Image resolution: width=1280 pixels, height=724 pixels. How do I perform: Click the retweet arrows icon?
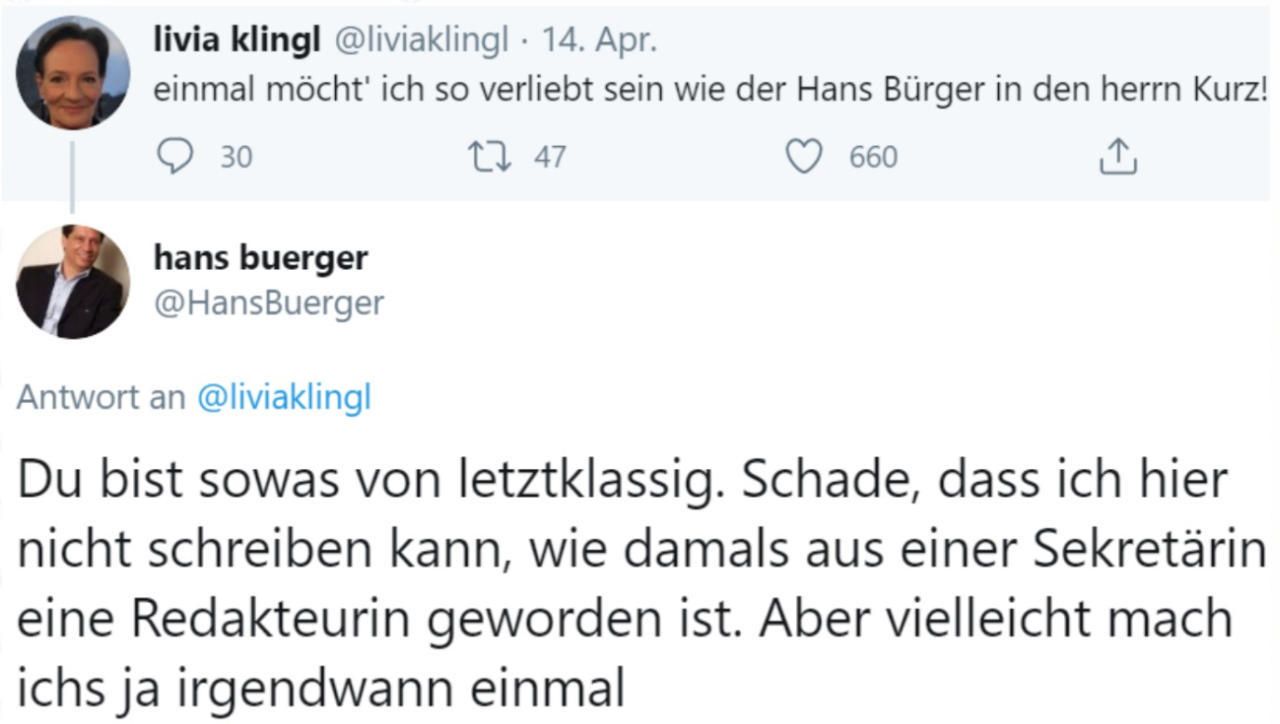(x=490, y=157)
